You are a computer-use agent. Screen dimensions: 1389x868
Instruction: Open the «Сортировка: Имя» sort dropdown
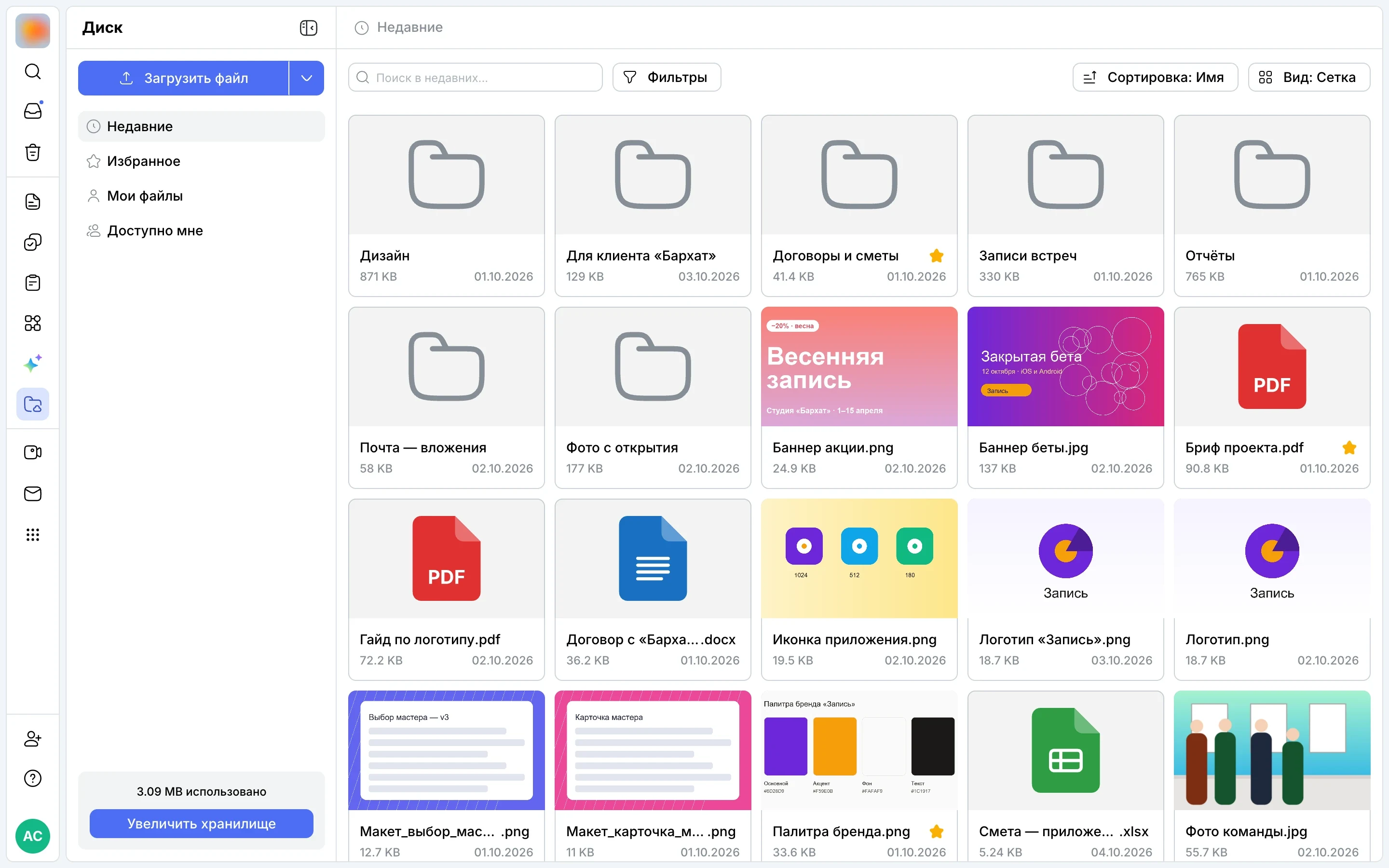pyautogui.click(x=1155, y=78)
